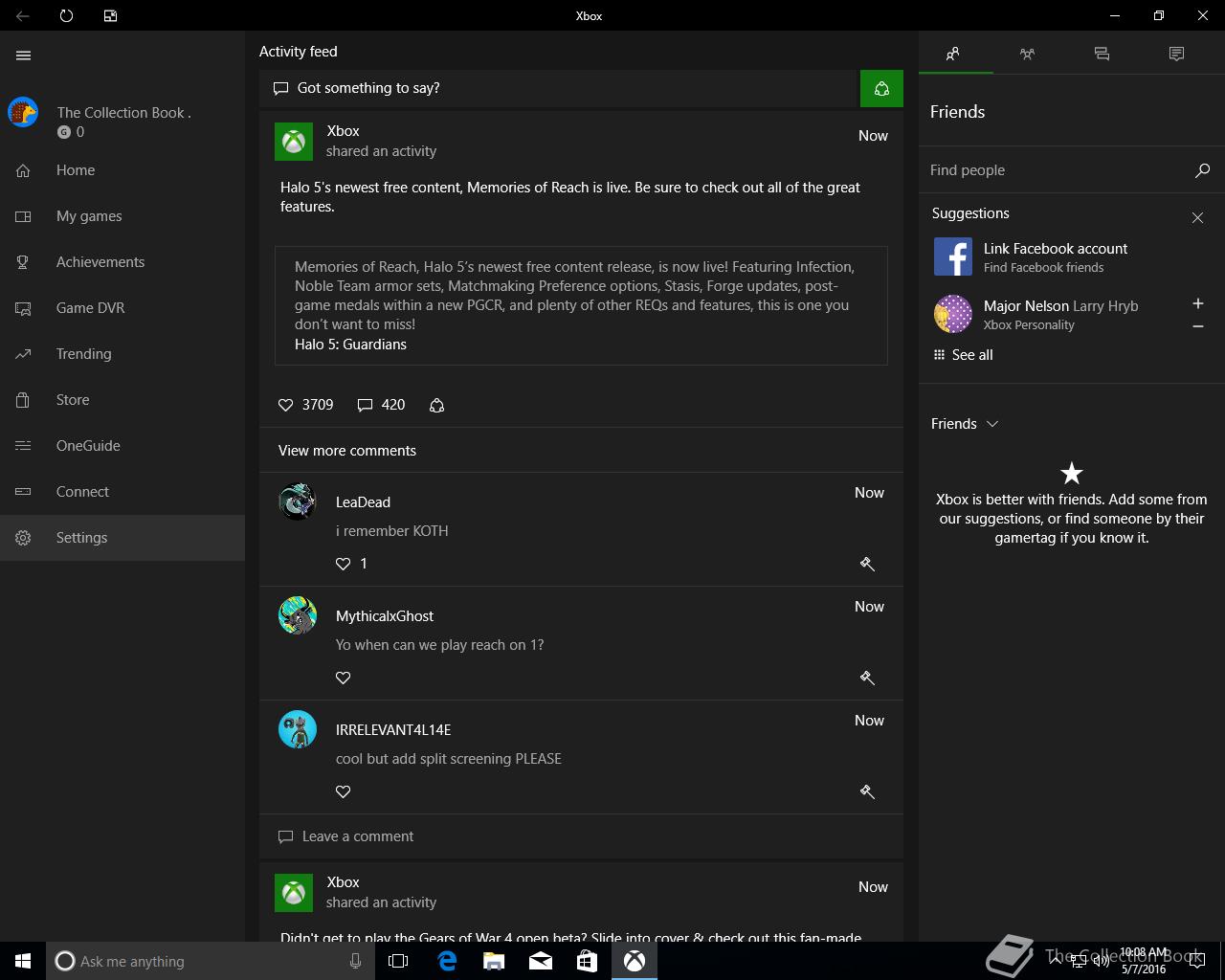Open Trending page

(x=122, y=354)
